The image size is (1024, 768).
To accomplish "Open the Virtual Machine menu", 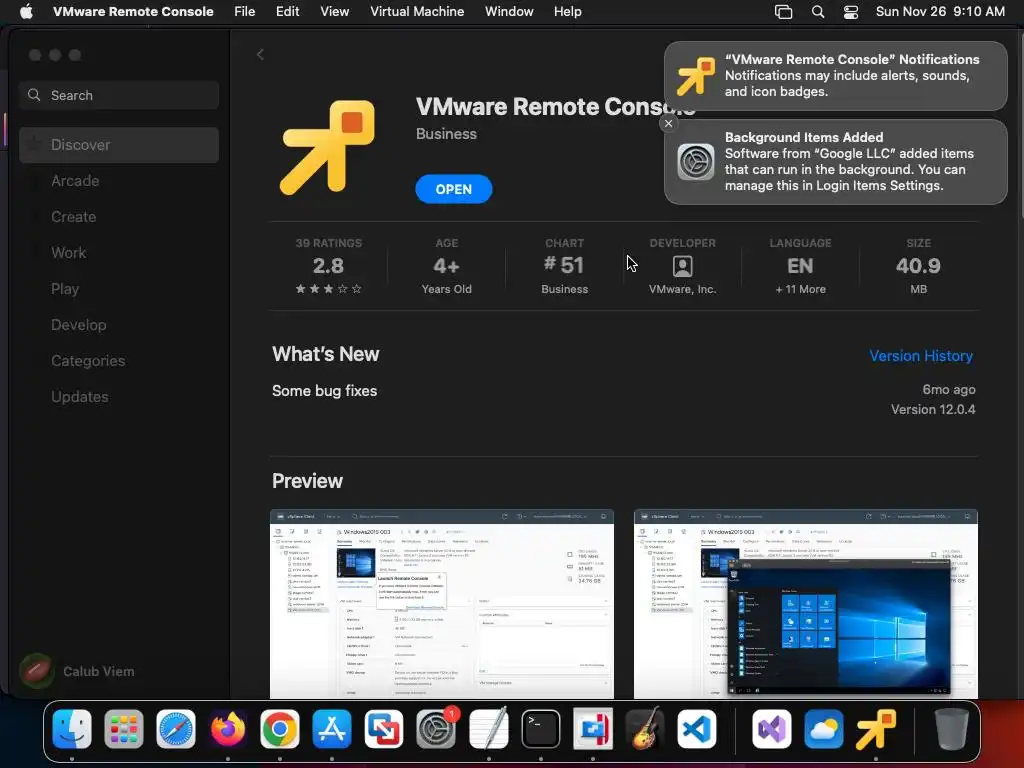I will pos(417,11).
